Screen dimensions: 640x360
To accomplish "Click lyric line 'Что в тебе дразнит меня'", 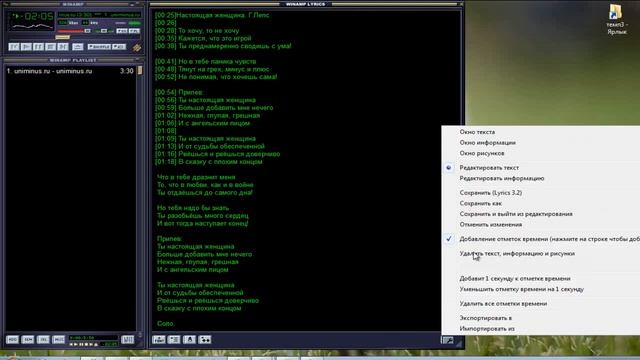I will (196, 177).
